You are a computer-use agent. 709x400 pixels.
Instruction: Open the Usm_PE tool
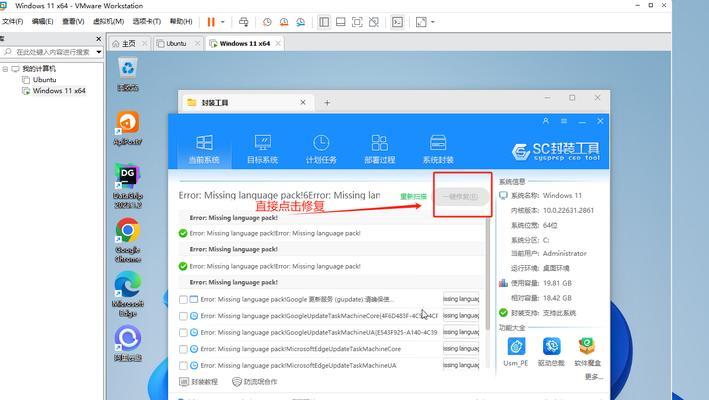(x=515, y=351)
